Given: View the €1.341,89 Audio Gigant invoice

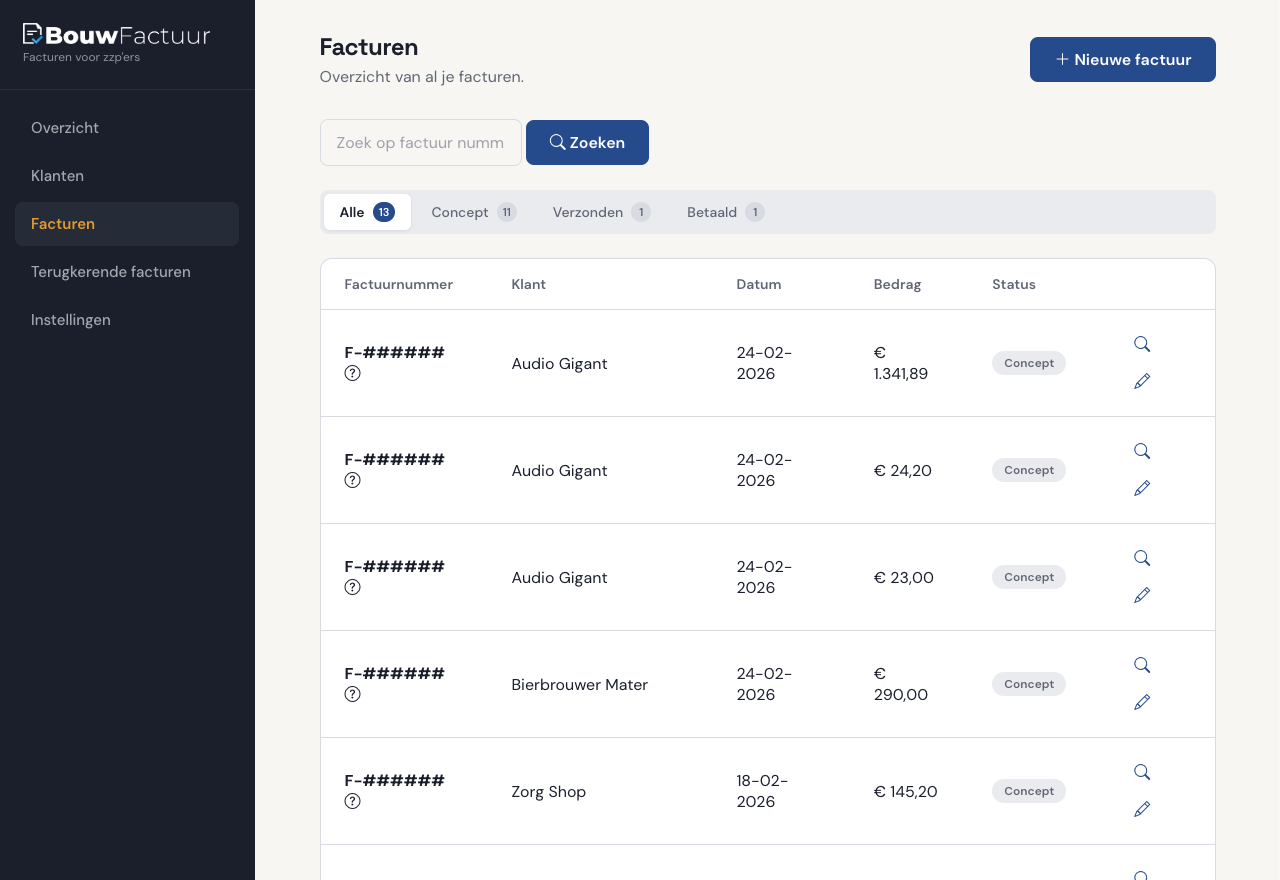Looking at the screenshot, I should [x=1142, y=344].
